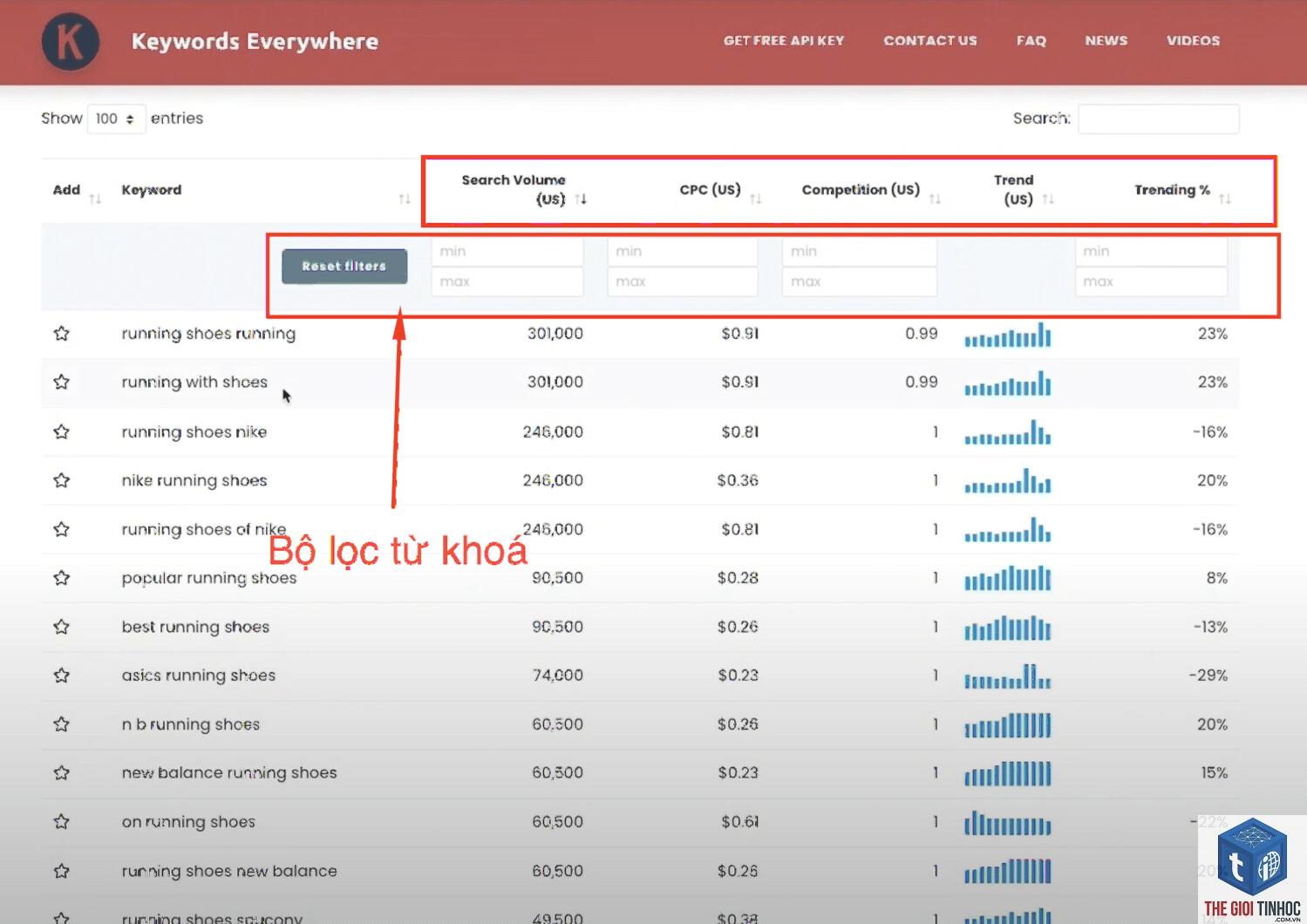
Task: Open the Videos page
Action: pyautogui.click(x=1194, y=41)
